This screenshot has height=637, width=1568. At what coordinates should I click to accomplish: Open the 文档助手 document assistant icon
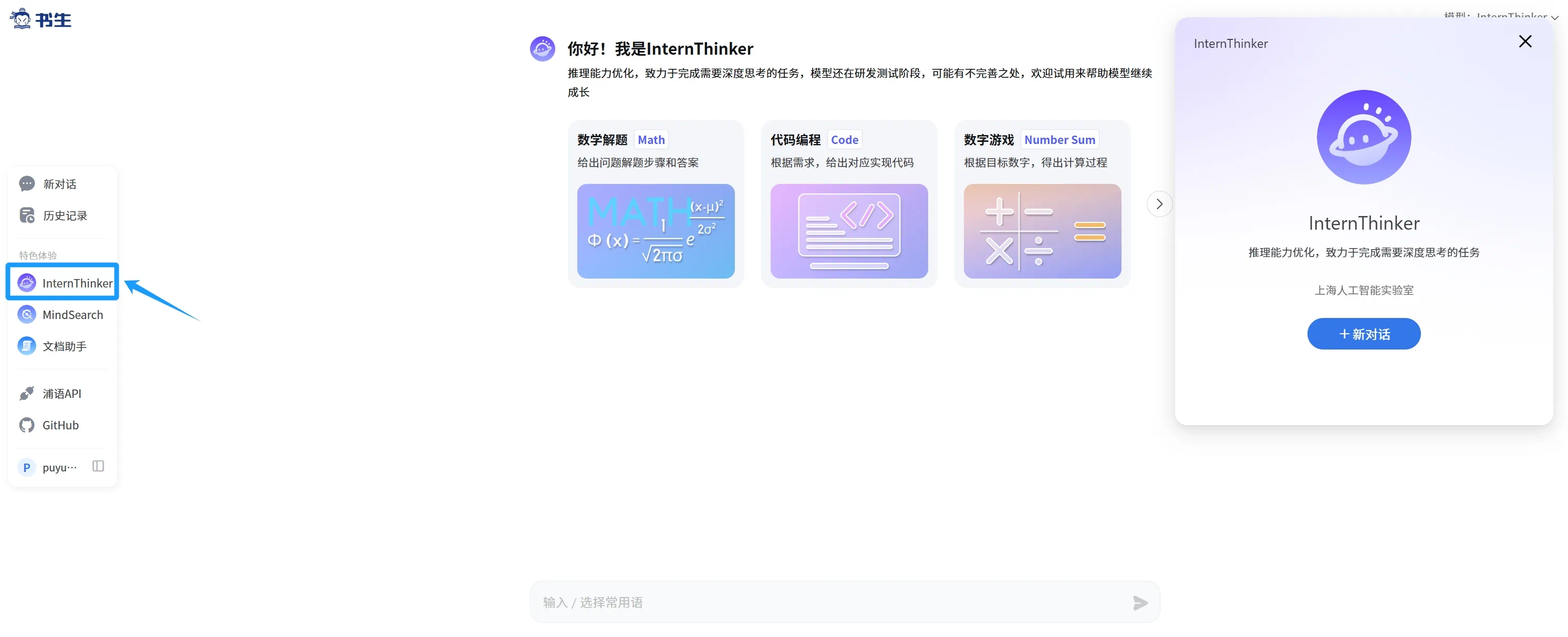click(27, 346)
